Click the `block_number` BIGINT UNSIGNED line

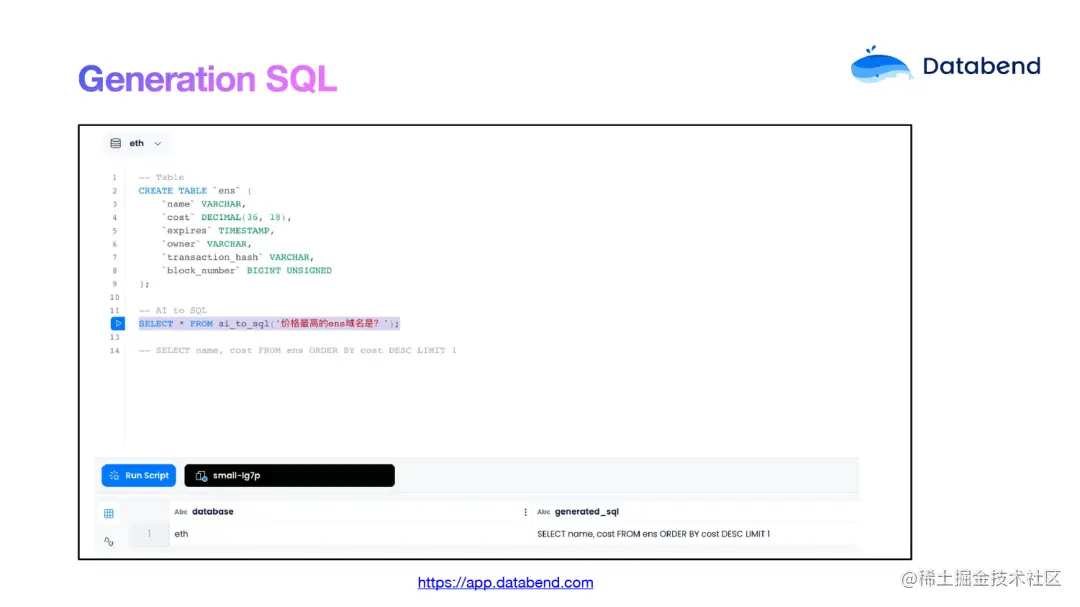click(247, 271)
